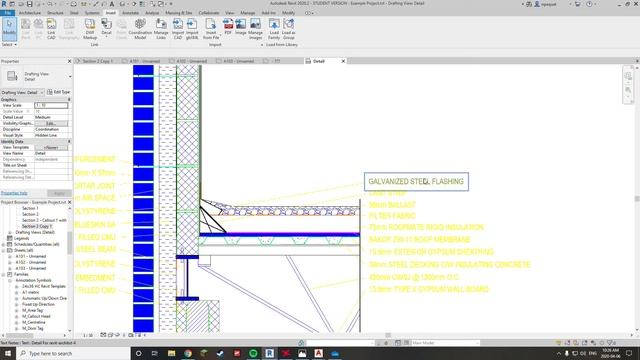Click the Windows search box

[73, 353]
